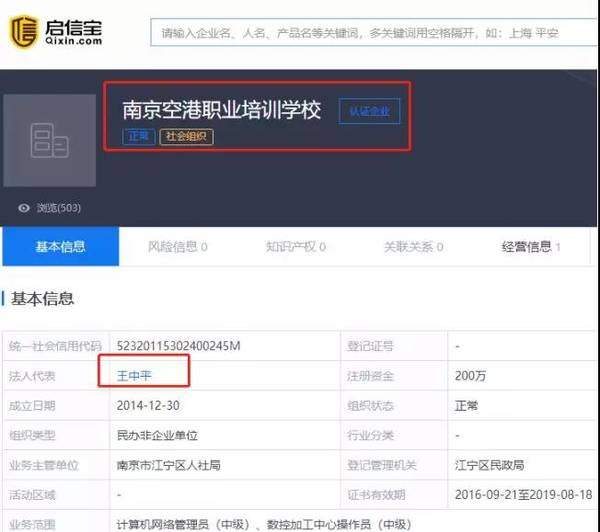Screen dimensions: 600x532
Task: Click the 江宁区民政局 registration authority cell
Action: [x=488, y=466]
